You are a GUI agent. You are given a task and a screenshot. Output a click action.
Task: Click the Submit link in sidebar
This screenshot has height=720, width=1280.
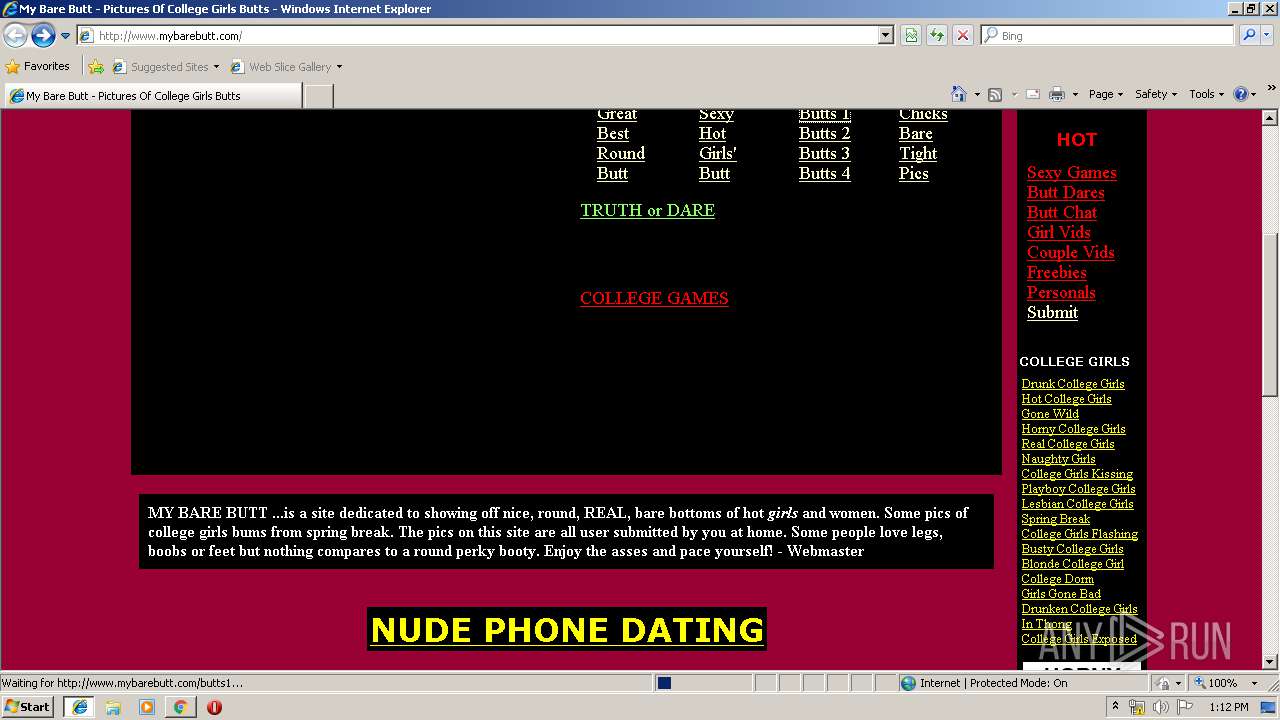click(1052, 312)
